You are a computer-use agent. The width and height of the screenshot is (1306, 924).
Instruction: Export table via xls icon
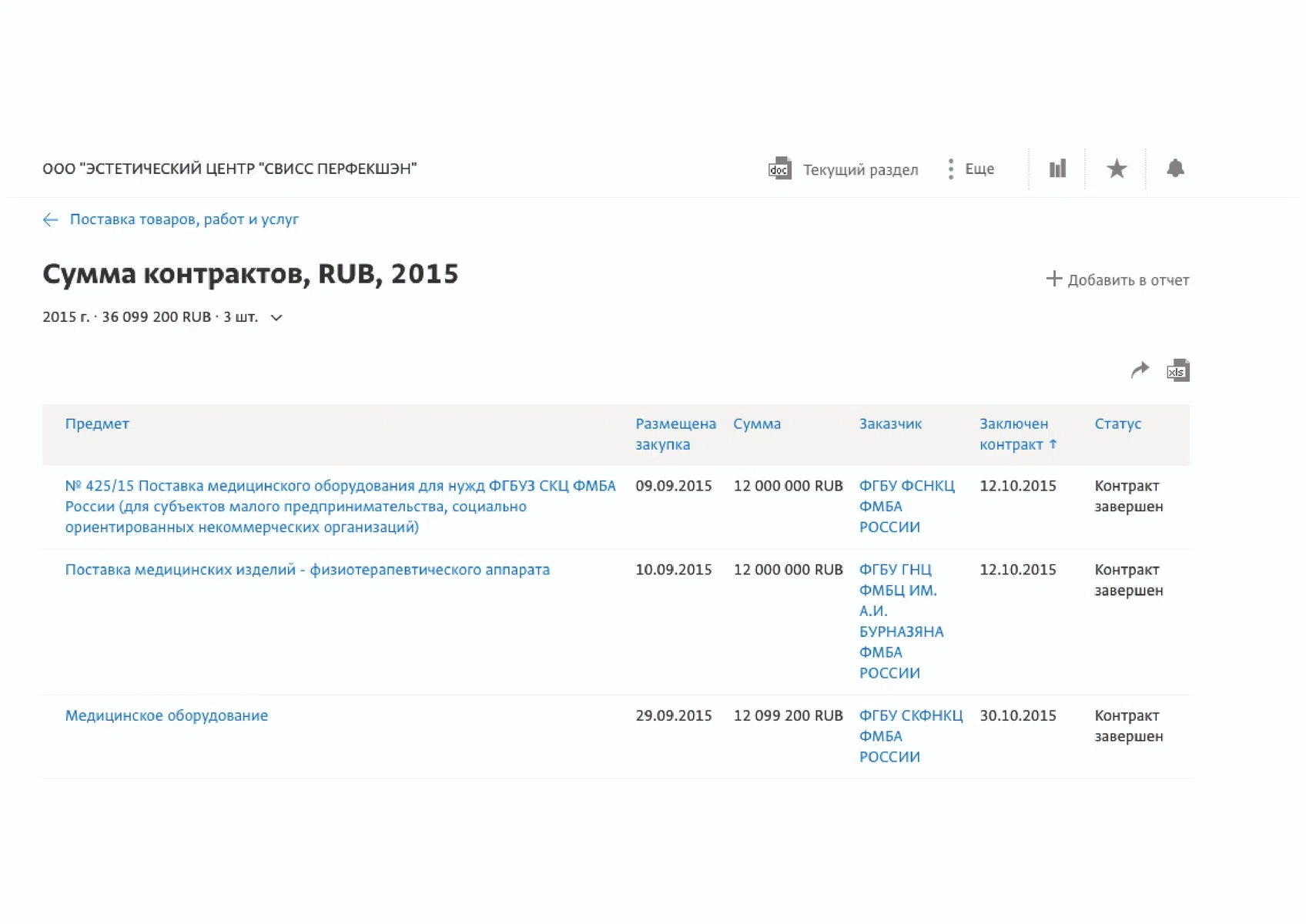(x=1177, y=371)
